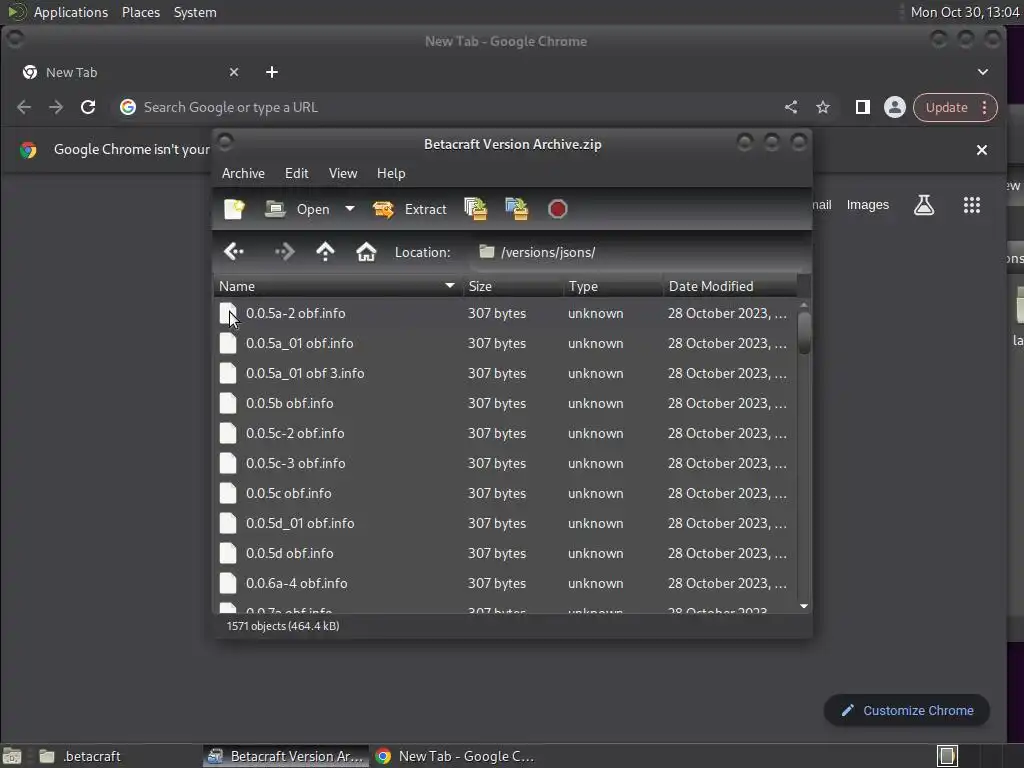Select file 0.0.5c-2 obf.info
This screenshot has height=768, width=1024.
click(505, 434)
